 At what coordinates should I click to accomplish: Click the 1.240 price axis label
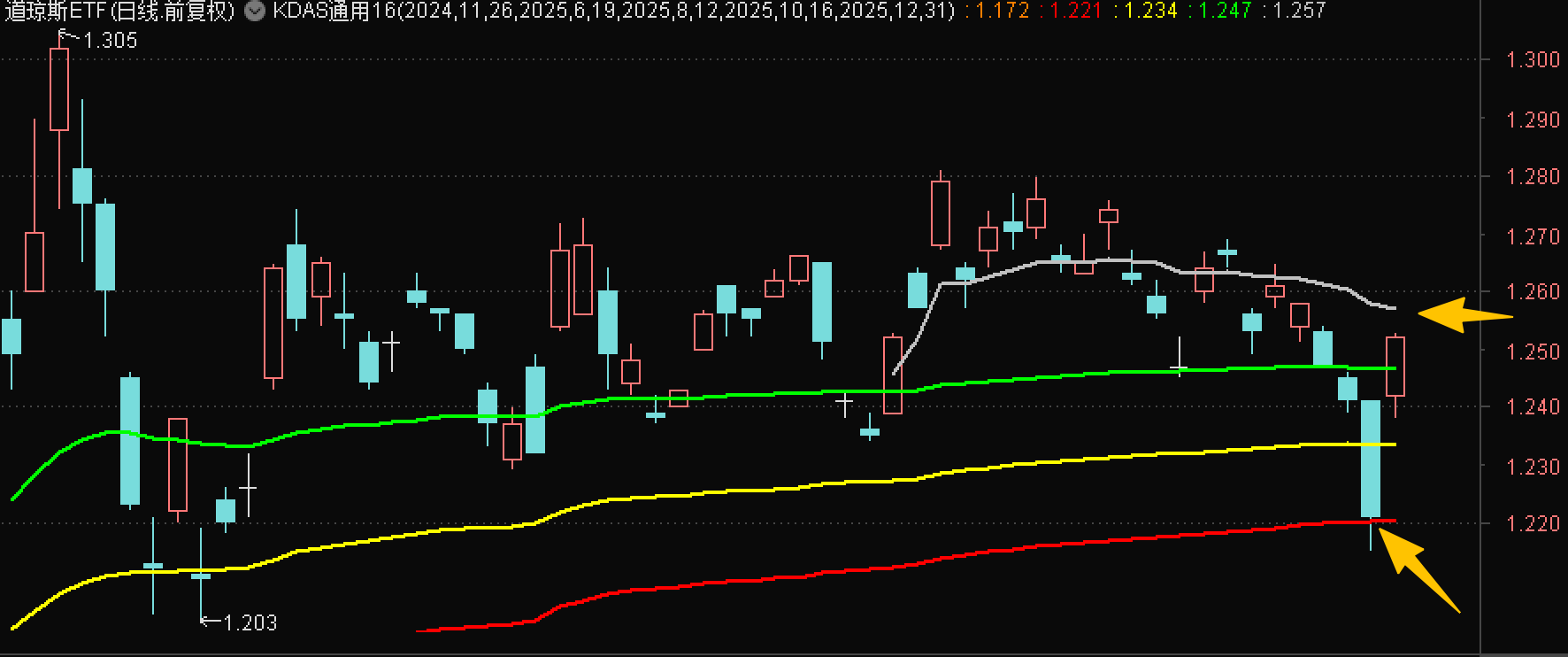coord(1533,406)
